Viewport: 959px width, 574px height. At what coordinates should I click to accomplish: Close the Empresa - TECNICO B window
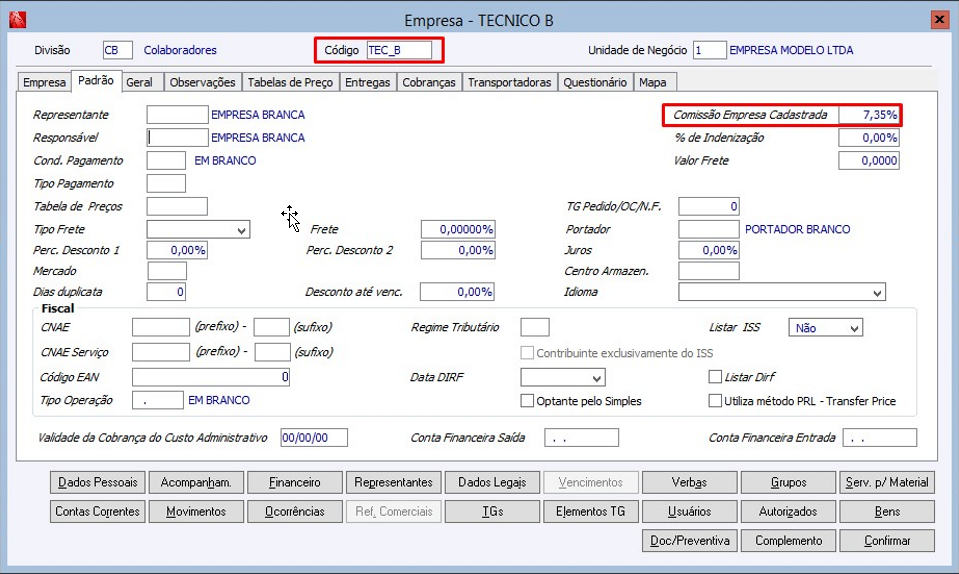(939, 20)
